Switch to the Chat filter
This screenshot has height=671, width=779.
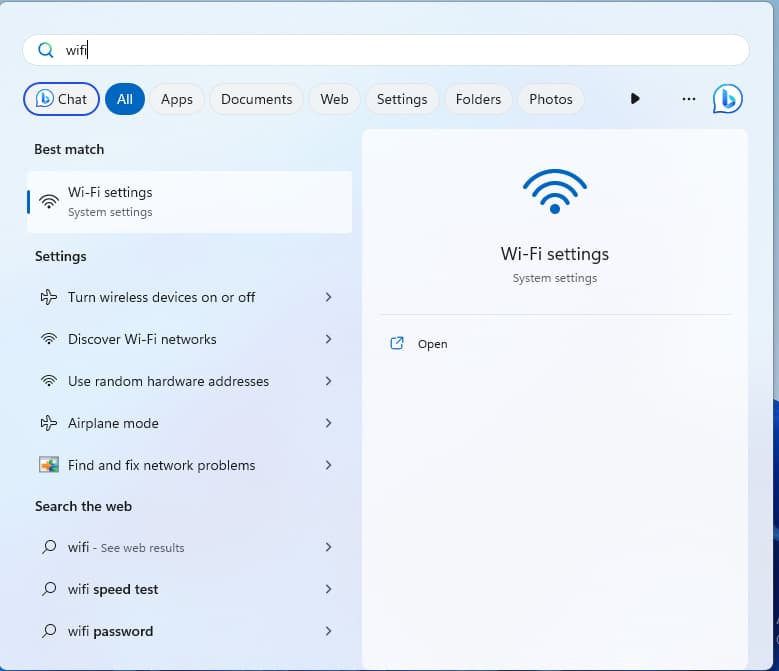[61, 99]
